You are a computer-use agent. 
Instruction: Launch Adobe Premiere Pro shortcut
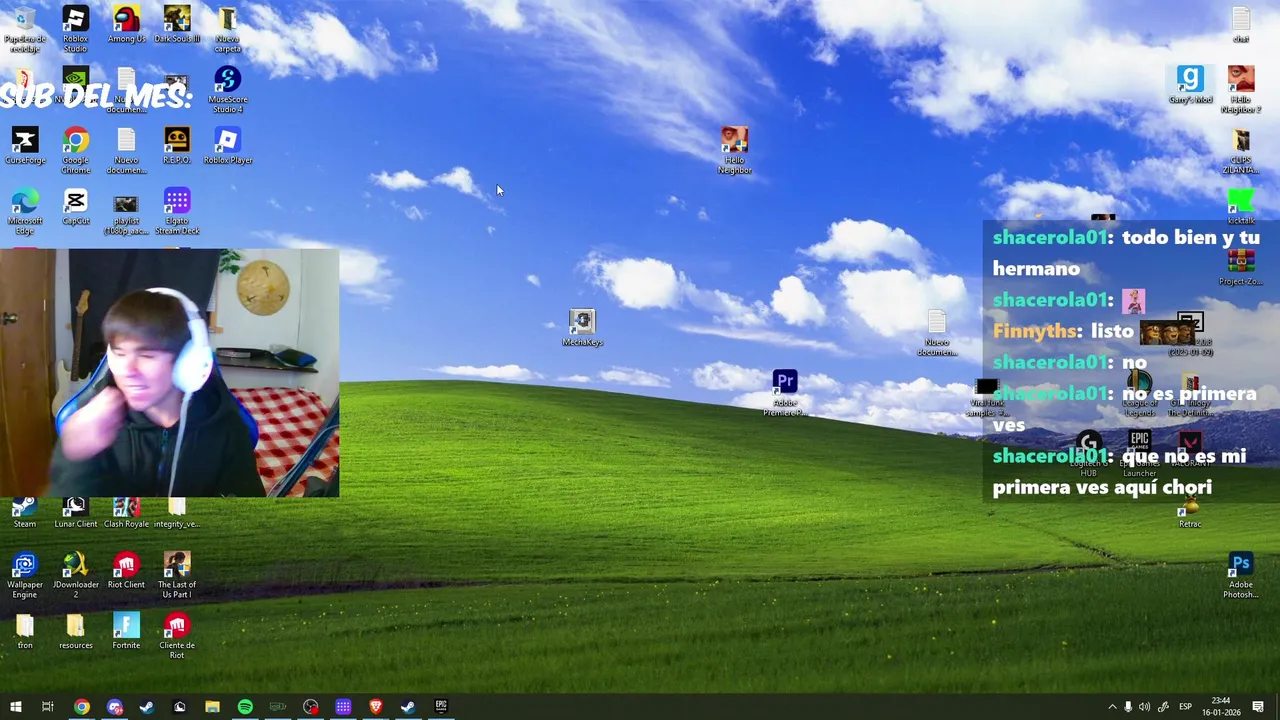click(x=785, y=393)
